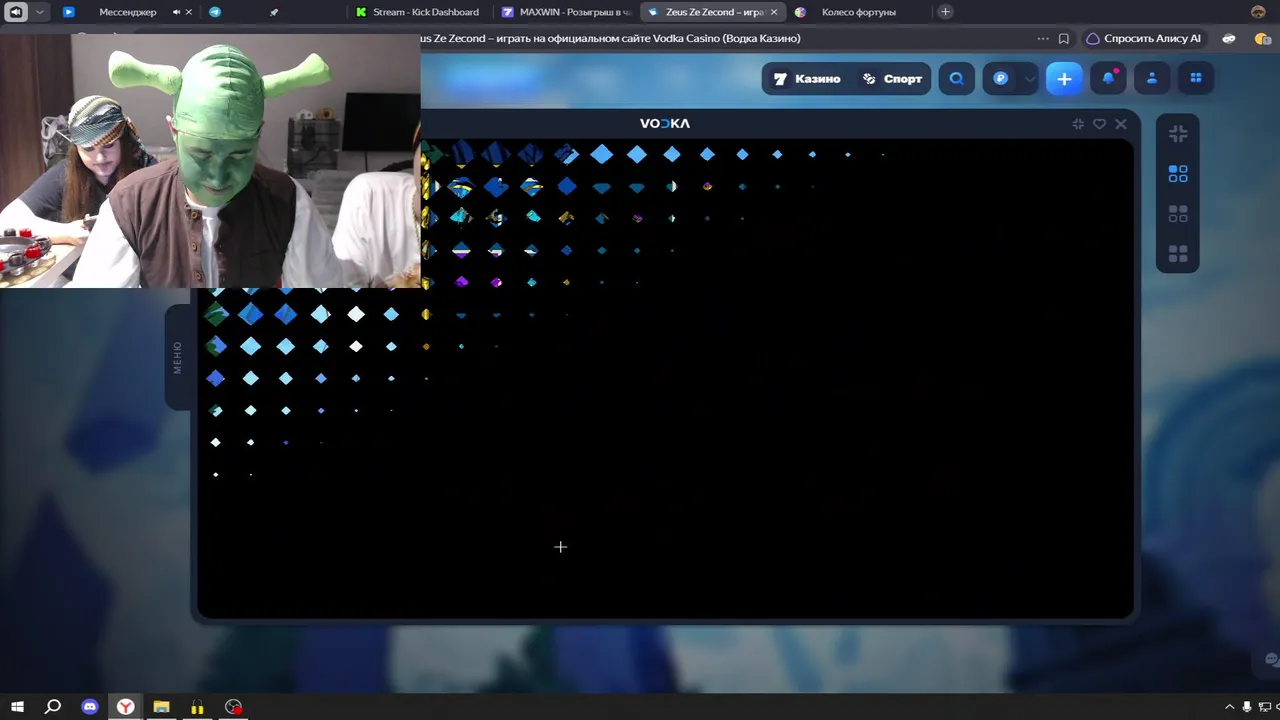Image resolution: width=1280 pixels, height=720 pixels.
Task: Close the Мессенджер browser tab
Action: [189, 12]
